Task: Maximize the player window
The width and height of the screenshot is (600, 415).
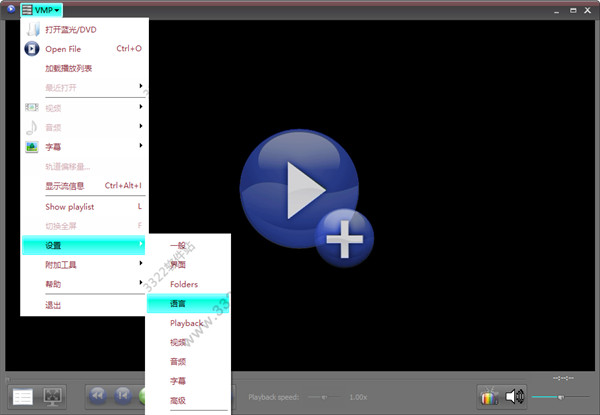Action: click(573, 10)
